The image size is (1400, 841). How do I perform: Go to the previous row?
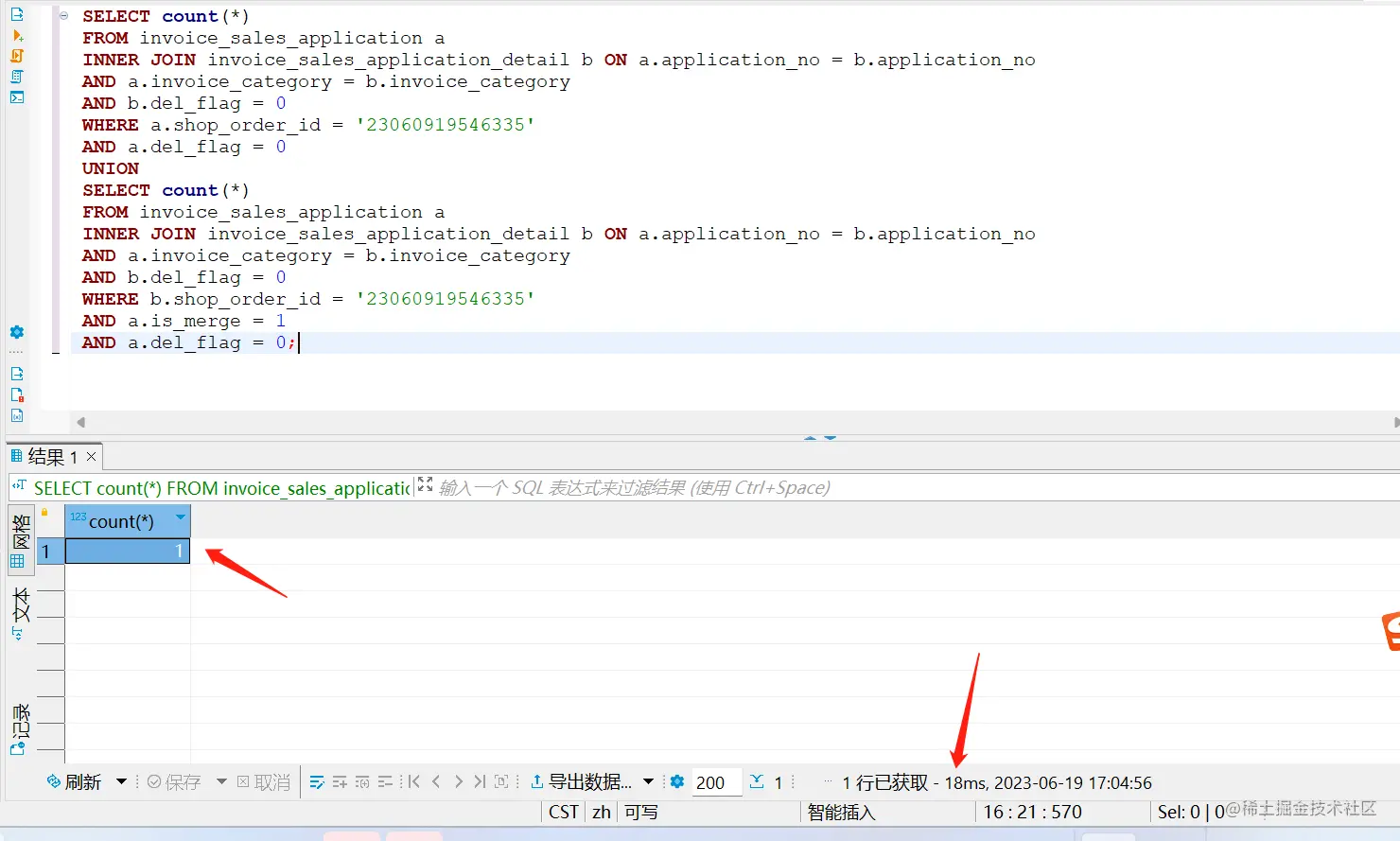(436, 781)
